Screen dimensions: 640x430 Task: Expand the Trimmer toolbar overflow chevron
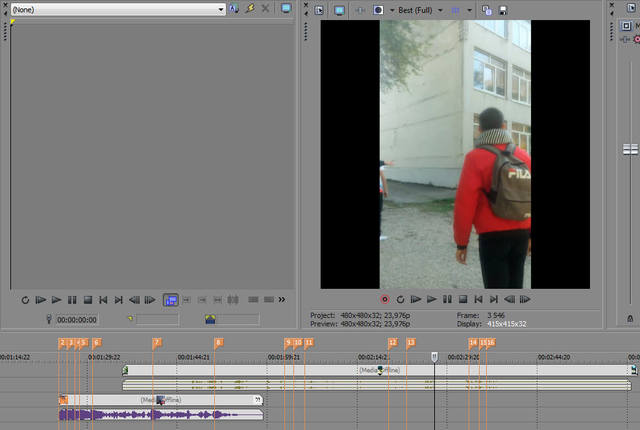tap(282, 299)
